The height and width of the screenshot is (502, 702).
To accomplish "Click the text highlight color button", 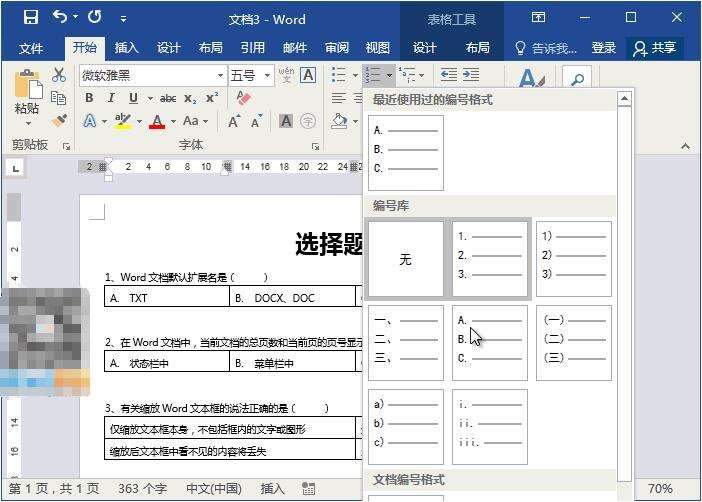I will pyautogui.click(x=122, y=121).
